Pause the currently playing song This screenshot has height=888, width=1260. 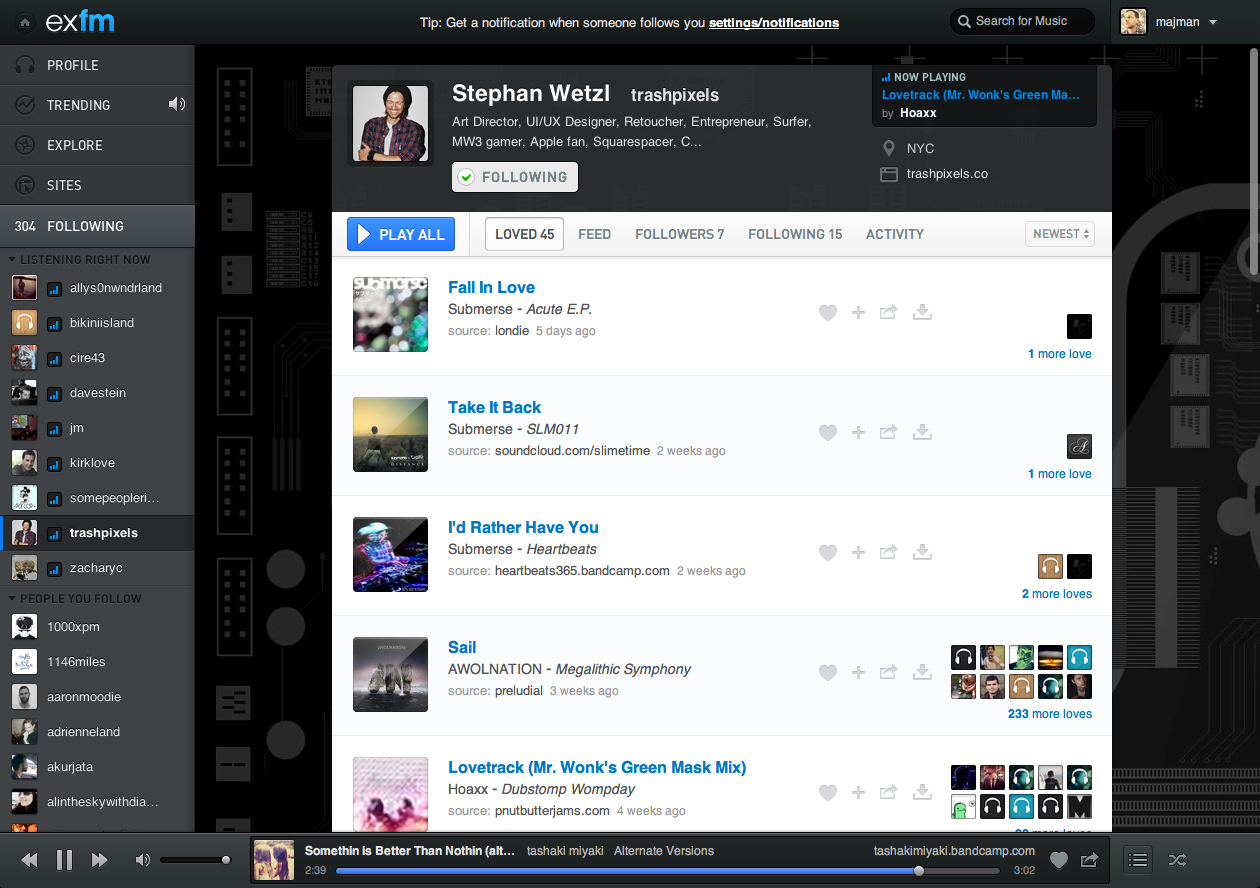click(x=64, y=859)
